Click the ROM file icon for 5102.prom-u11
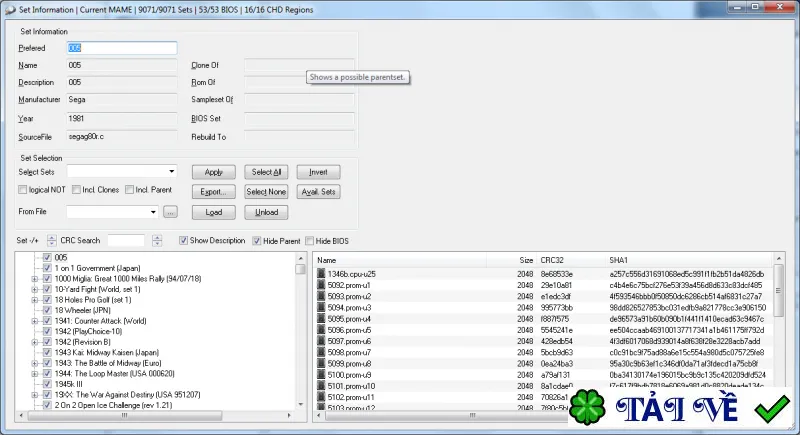The height and width of the screenshot is (435, 800). point(321,397)
